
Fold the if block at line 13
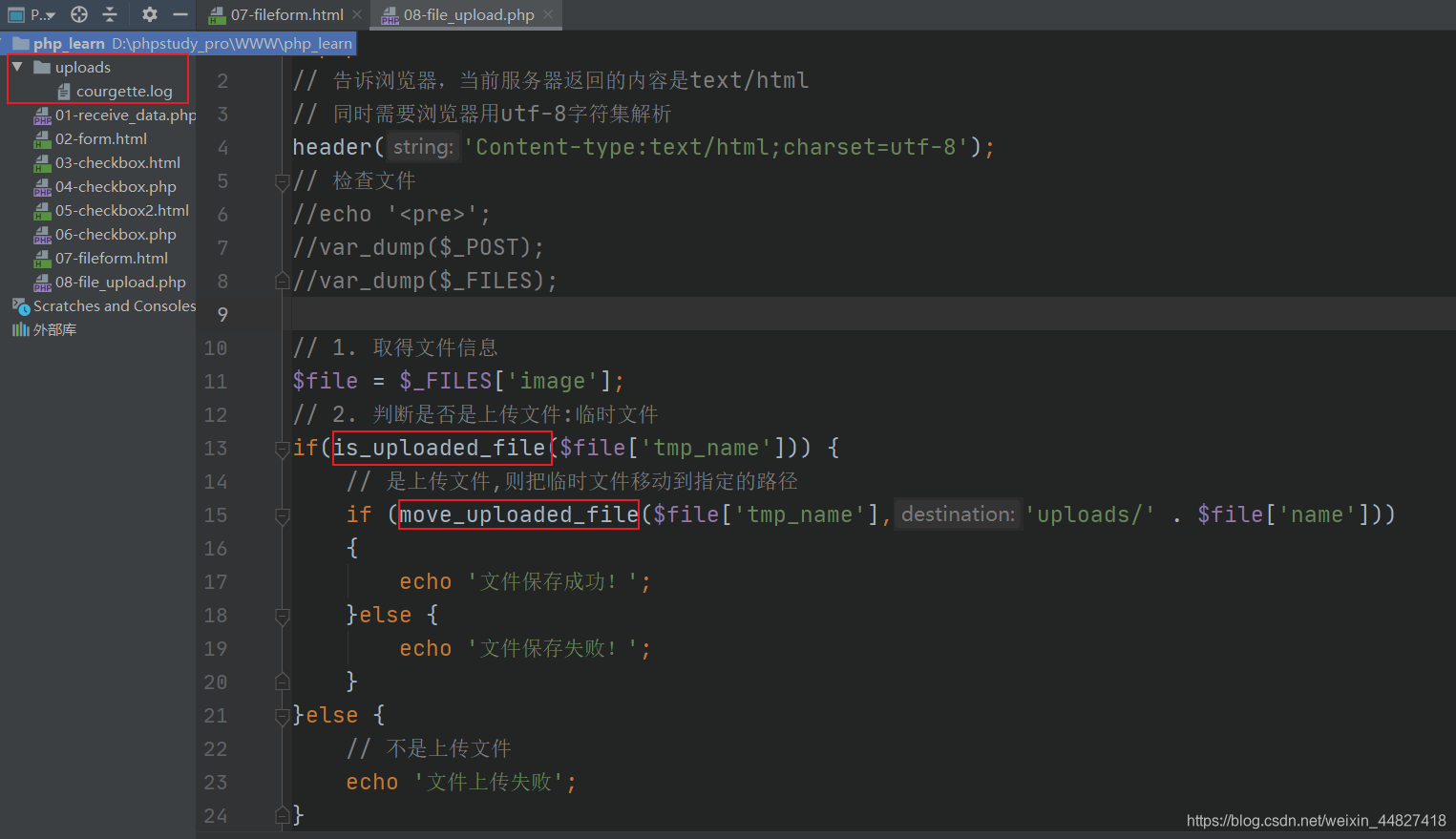283,449
